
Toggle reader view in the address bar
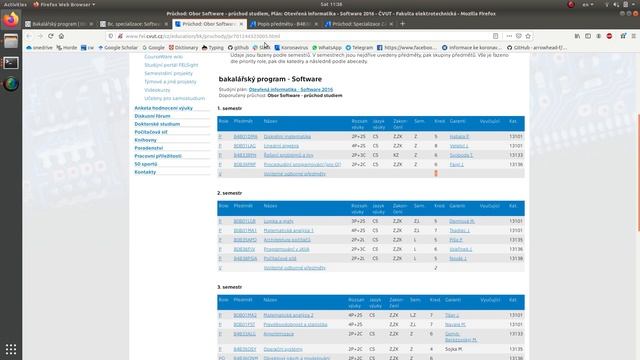(x=495, y=36)
